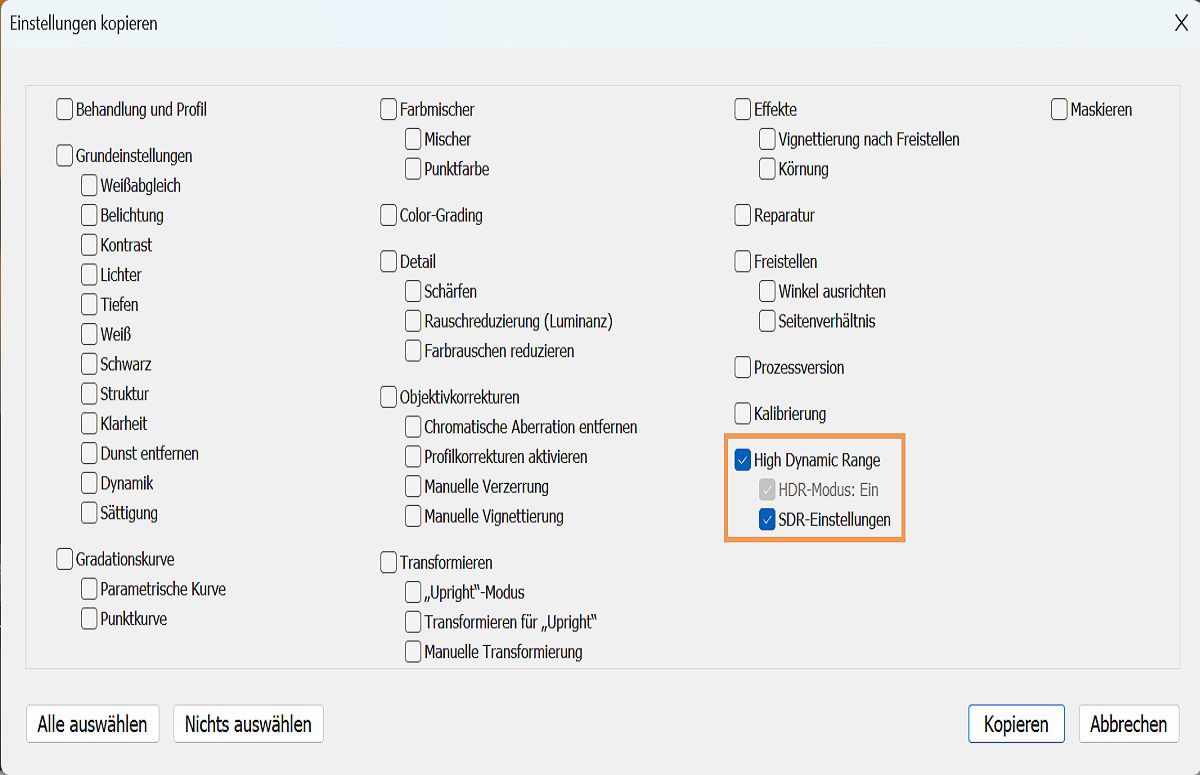Click Kopieren to copy settings
The height and width of the screenshot is (775, 1200).
pos(1015,724)
